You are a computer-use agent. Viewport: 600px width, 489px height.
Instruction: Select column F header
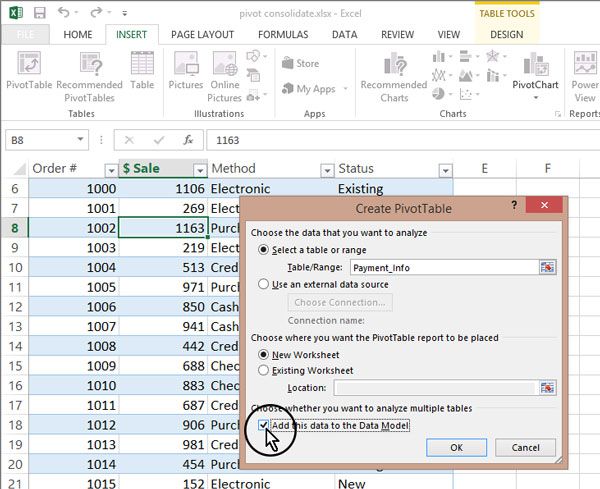tap(548, 168)
